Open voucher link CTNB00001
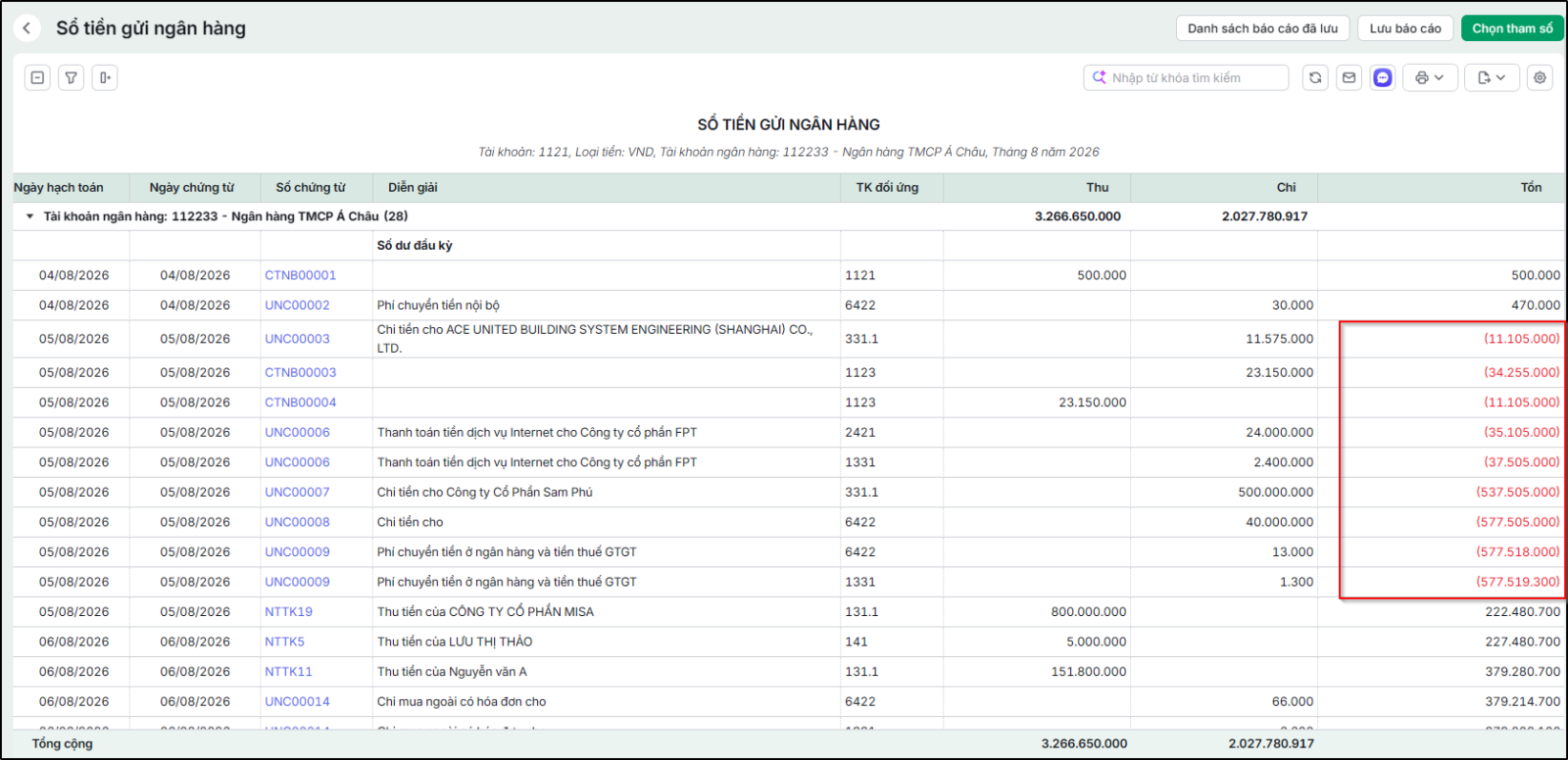Viewport: 1568px width, 760px height. pos(300,275)
